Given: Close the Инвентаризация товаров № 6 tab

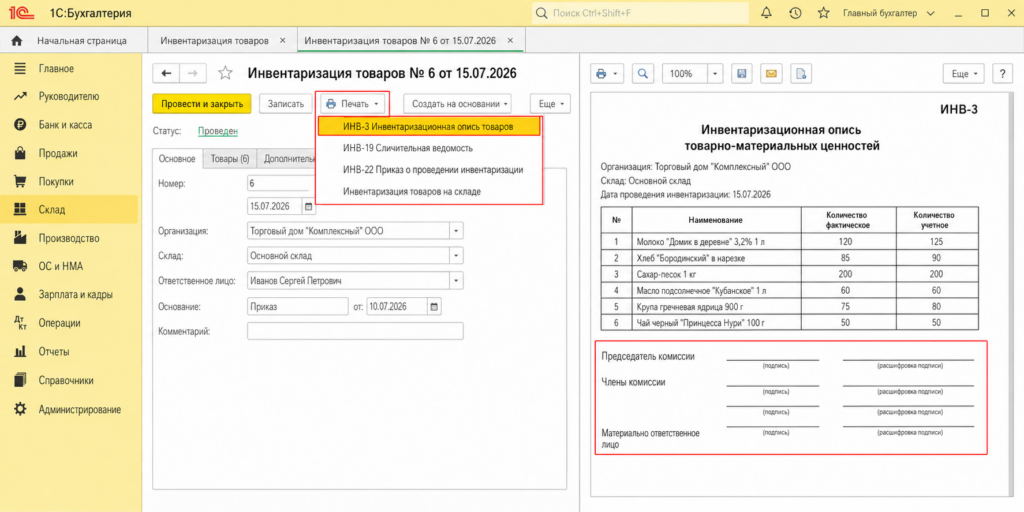Looking at the screenshot, I should [510, 40].
